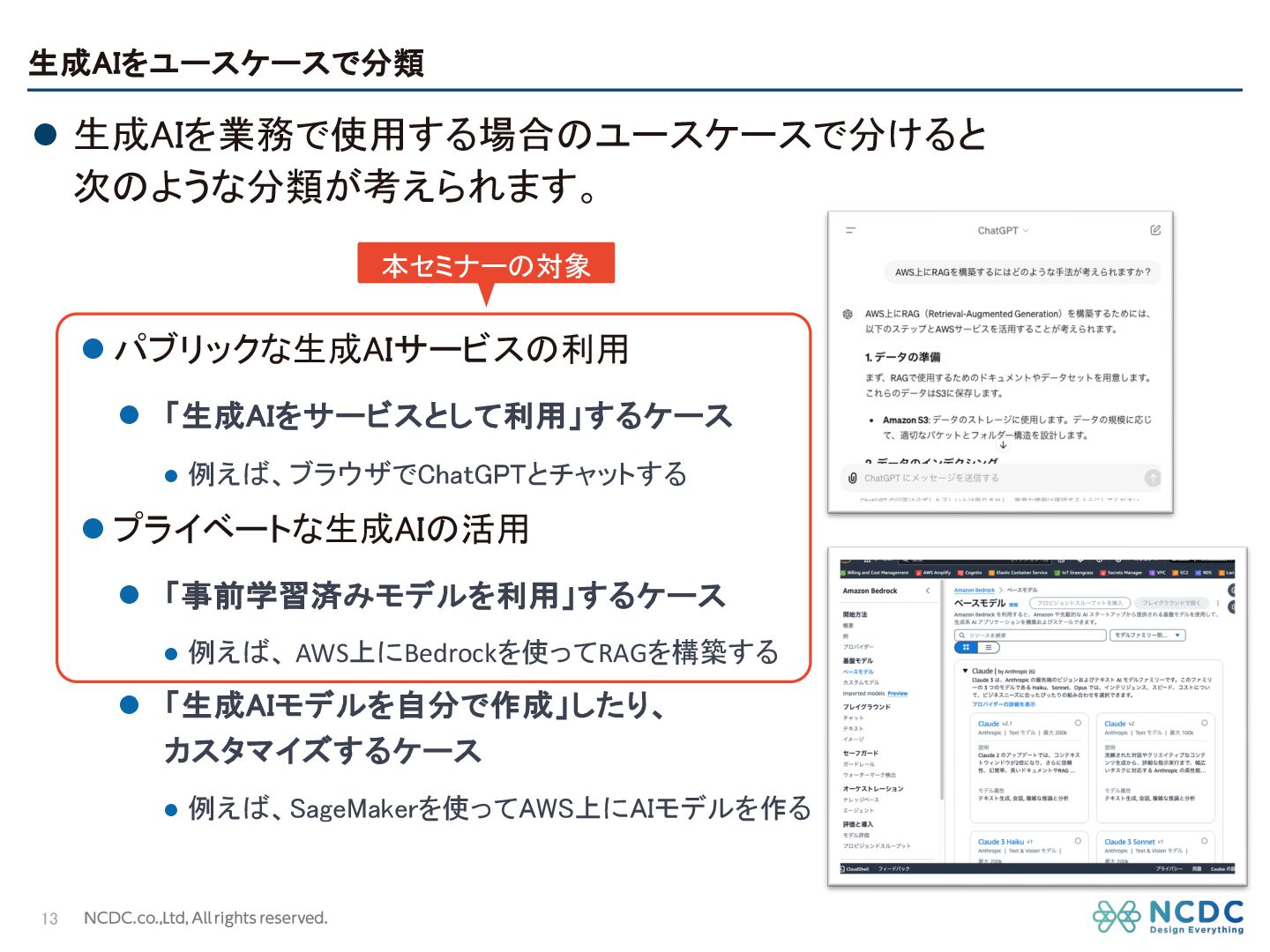Viewport: 1270px width, 952px height.
Task: Click the send arrow button in ChatGPT
Action: (x=1152, y=478)
